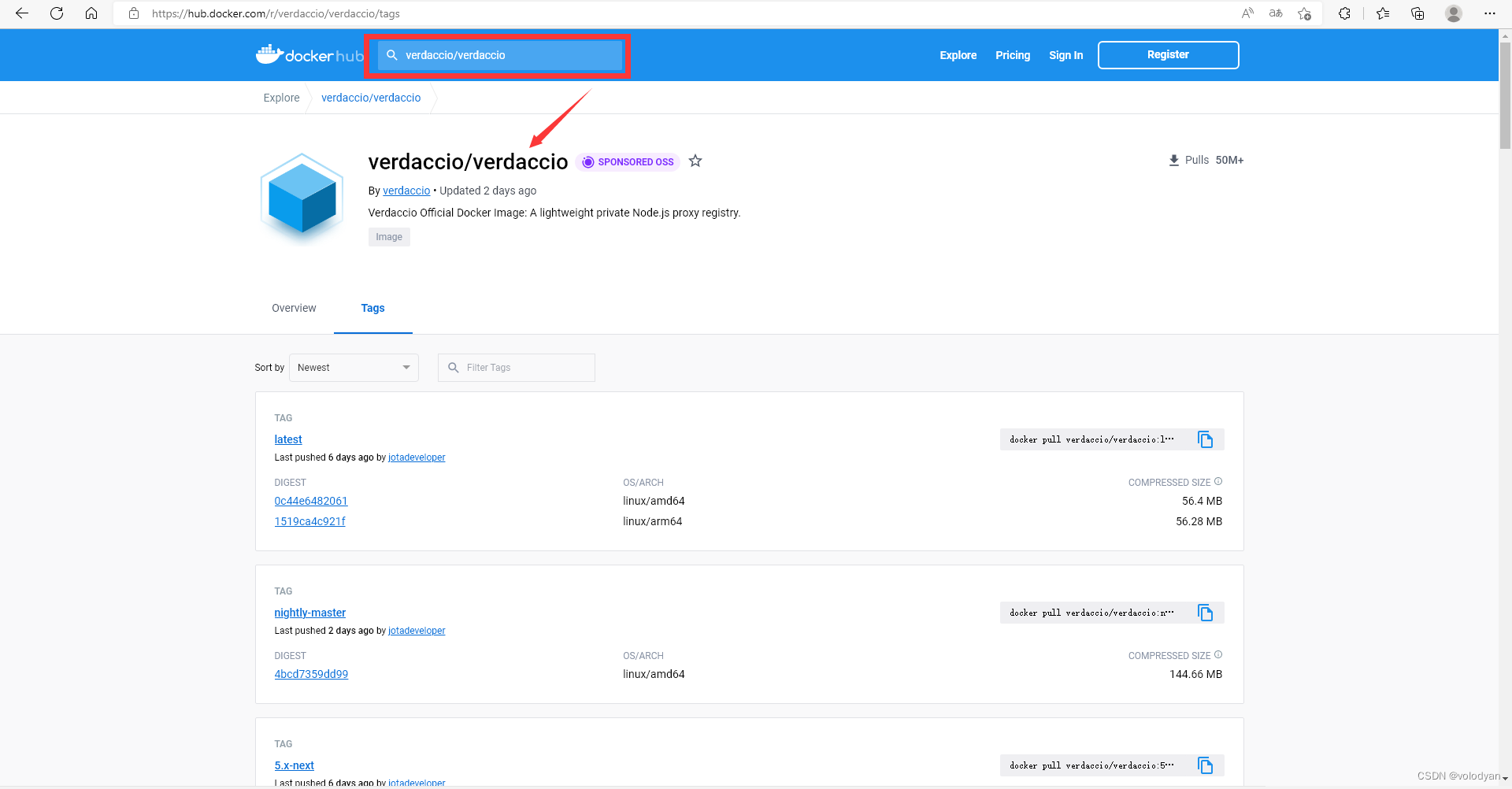Add page to favorites star-plus icon
The width and height of the screenshot is (1512, 789).
[1305, 13]
